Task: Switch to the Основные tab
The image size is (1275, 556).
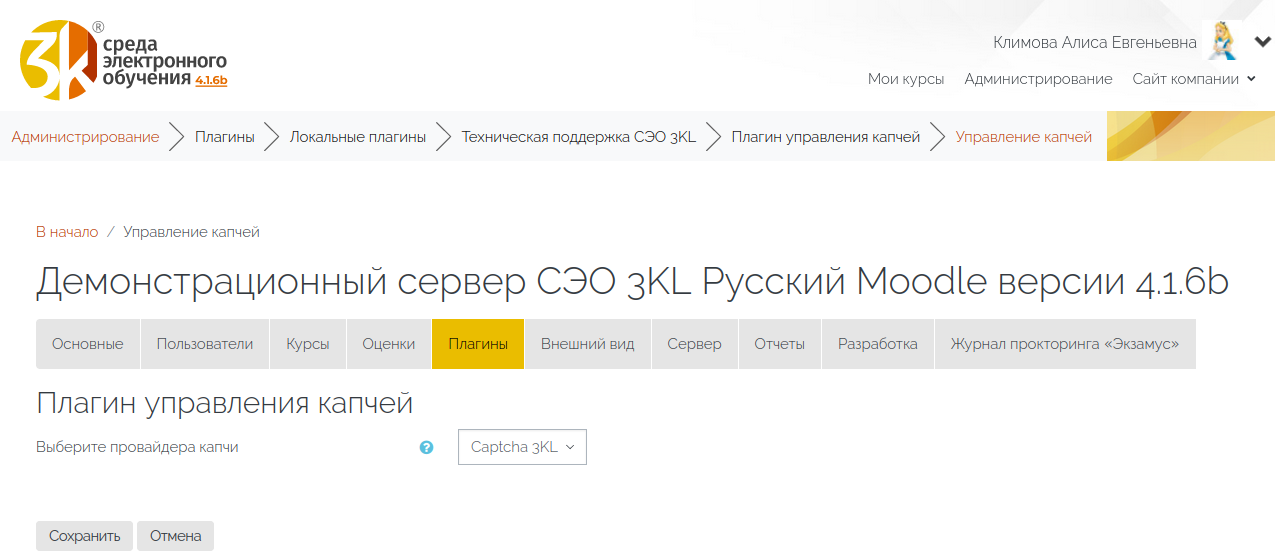Action: 88,344
